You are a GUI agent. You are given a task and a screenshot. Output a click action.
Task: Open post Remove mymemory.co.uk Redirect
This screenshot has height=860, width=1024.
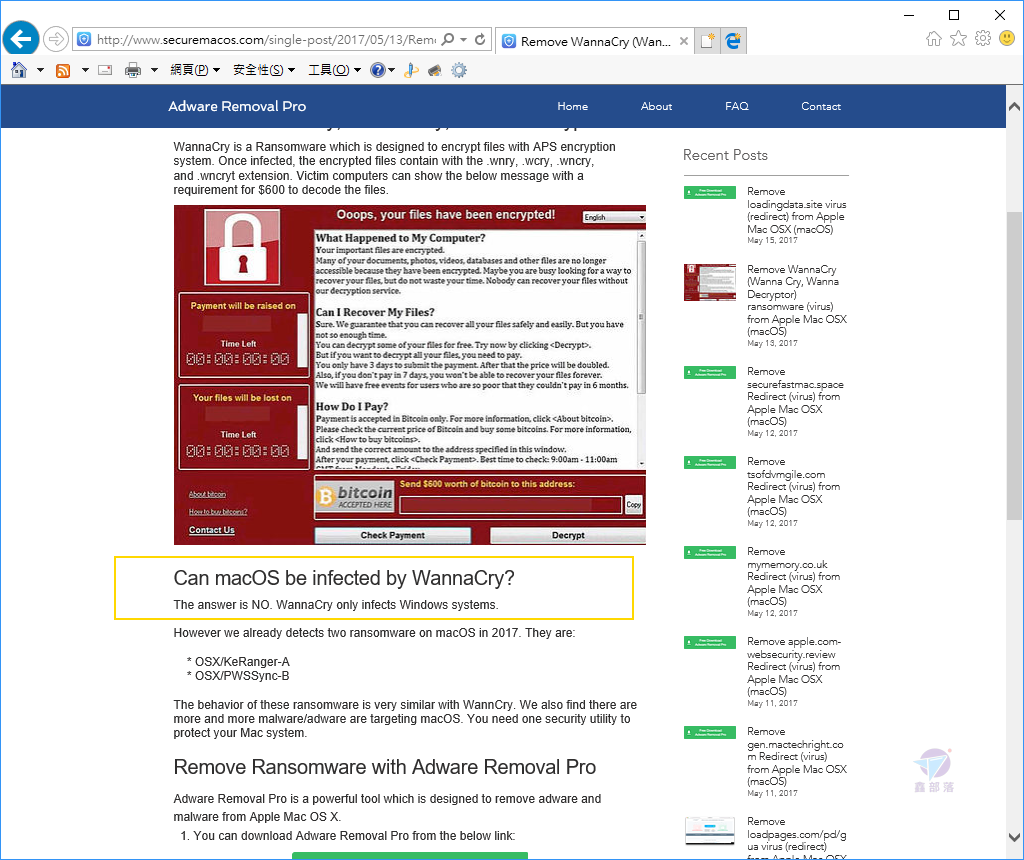pyautogui.click(x=793, y=577)
